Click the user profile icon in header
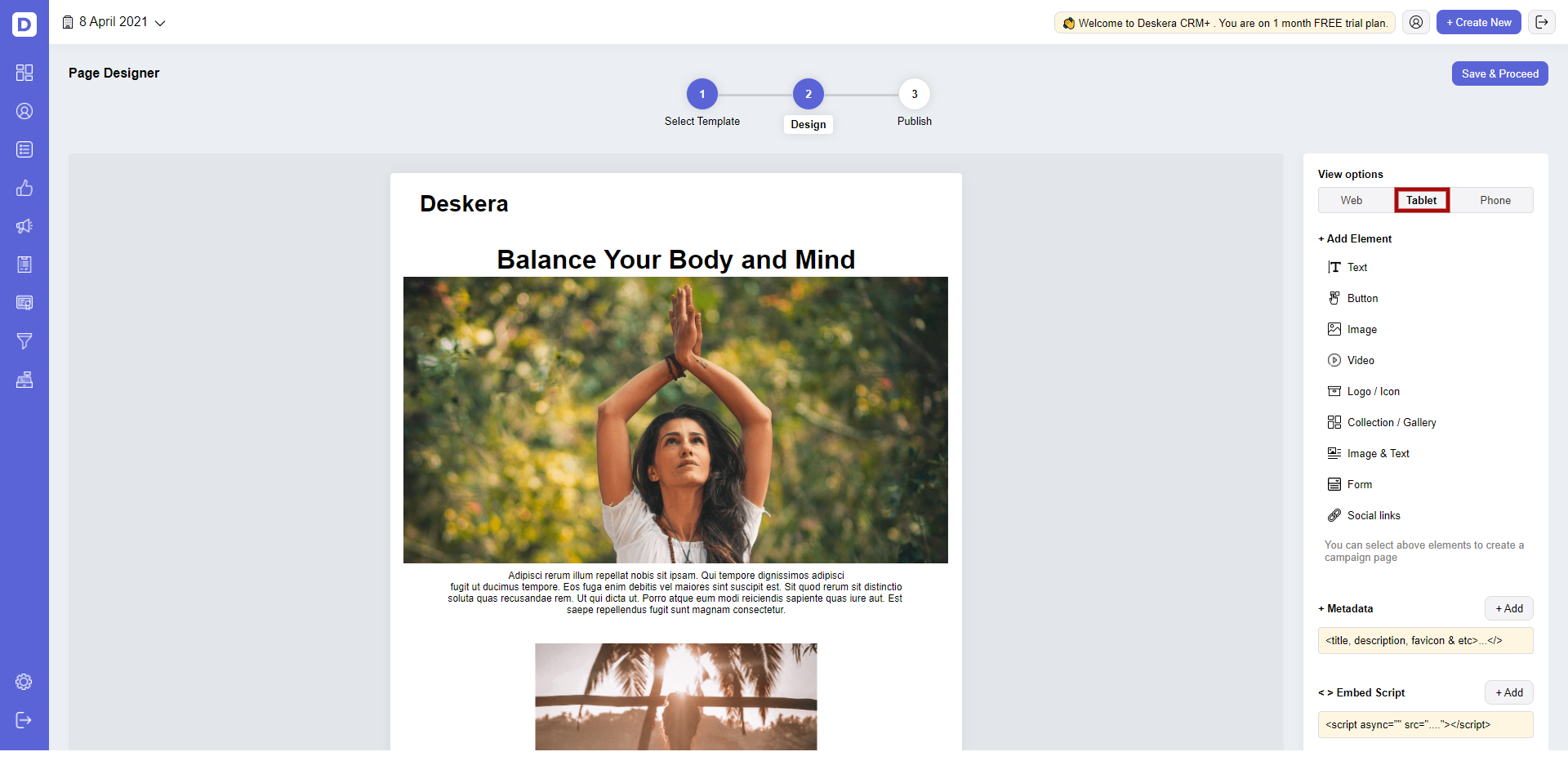Viewport: 1568px width, 774px height. (1416, 22)
